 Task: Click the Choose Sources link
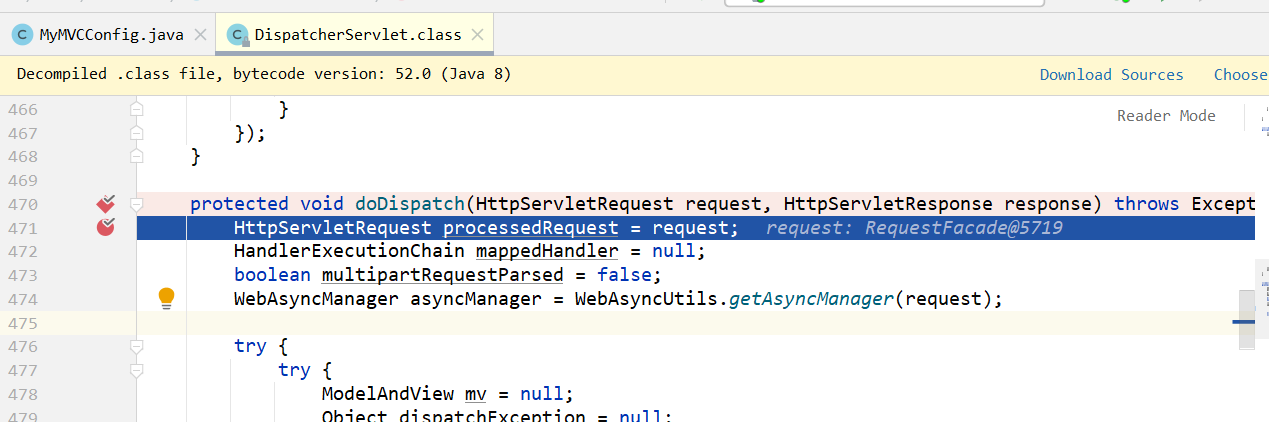click(x=1240, y=75)
